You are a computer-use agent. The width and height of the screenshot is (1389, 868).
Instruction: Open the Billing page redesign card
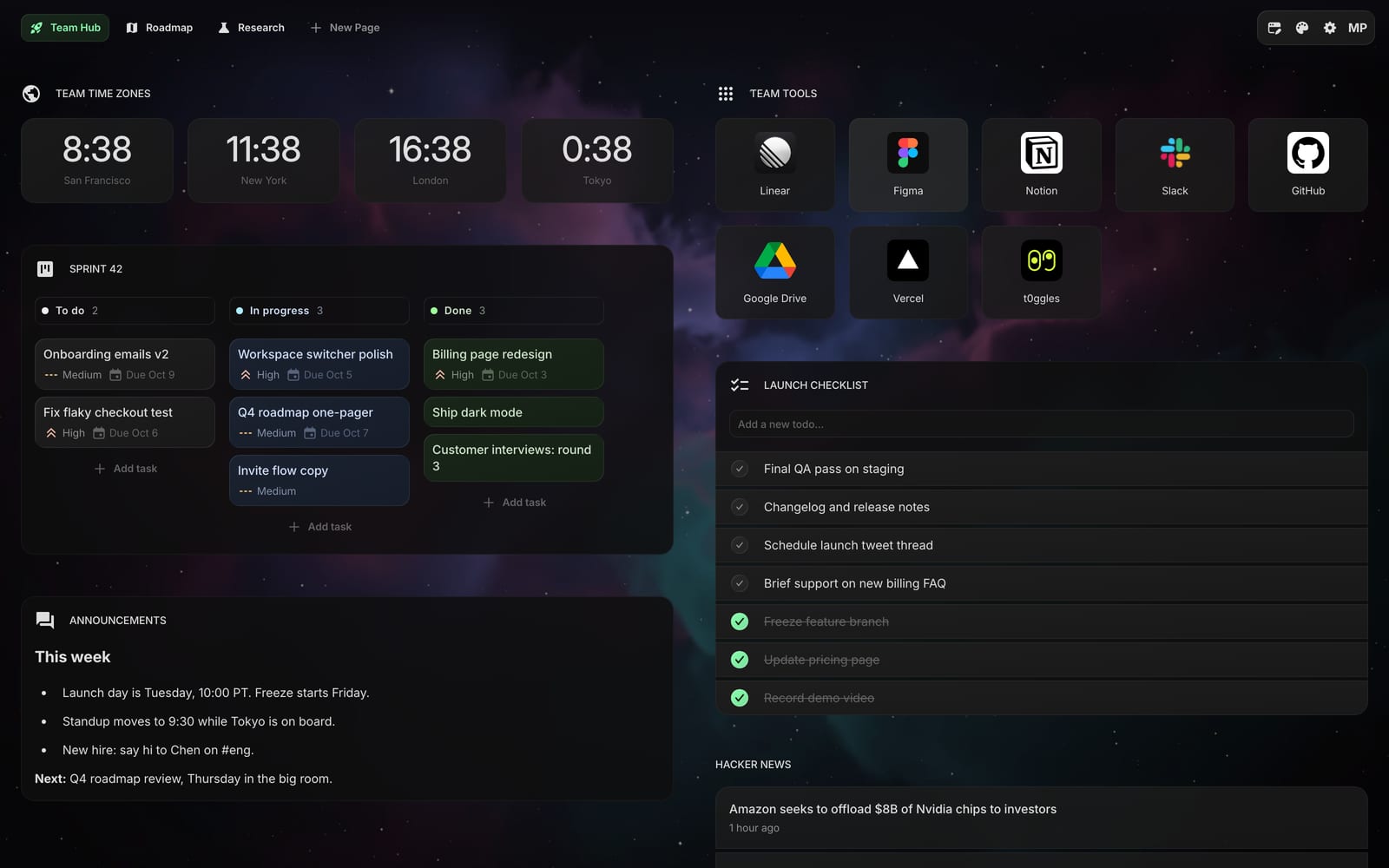point(514,364)
